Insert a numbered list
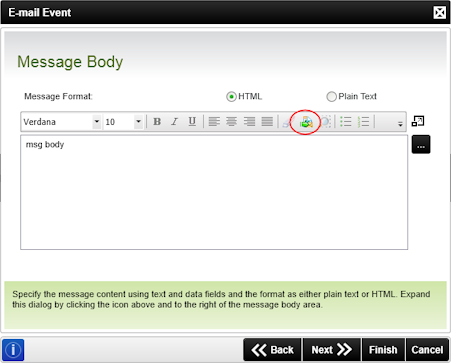The image size is (451, 363). (x=363, y=122)
